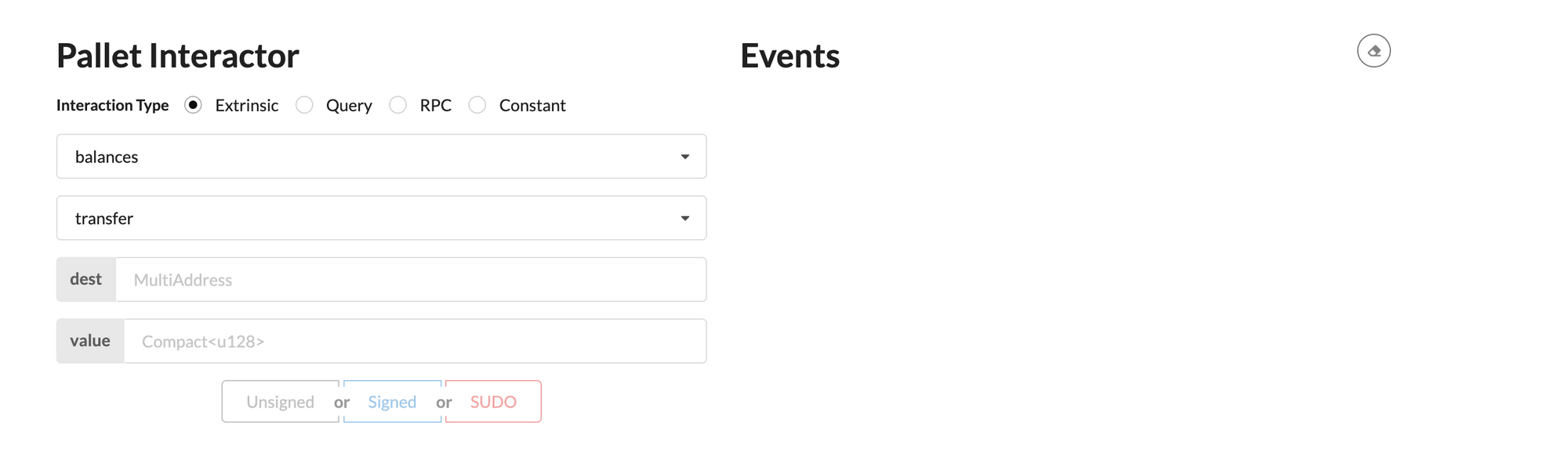Choose the RPC radio option
This screenshot has width=1568, height=457.
tap(398, 105)
